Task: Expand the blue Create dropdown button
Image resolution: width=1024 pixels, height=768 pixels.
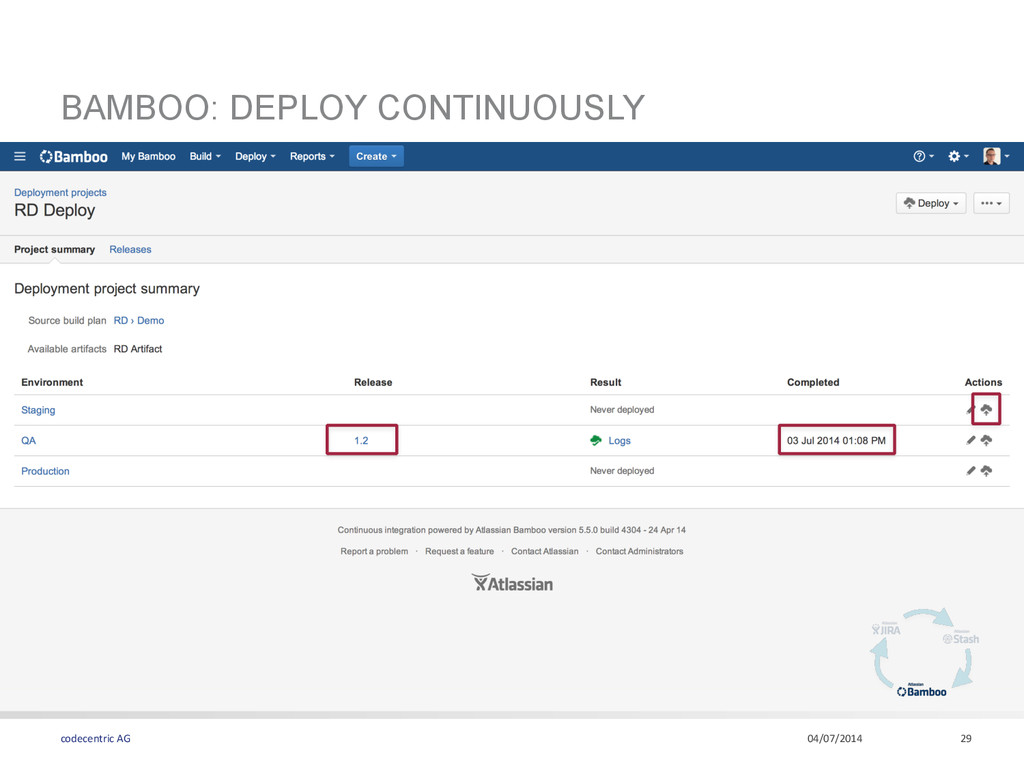Action: click(x=376, y=157)
